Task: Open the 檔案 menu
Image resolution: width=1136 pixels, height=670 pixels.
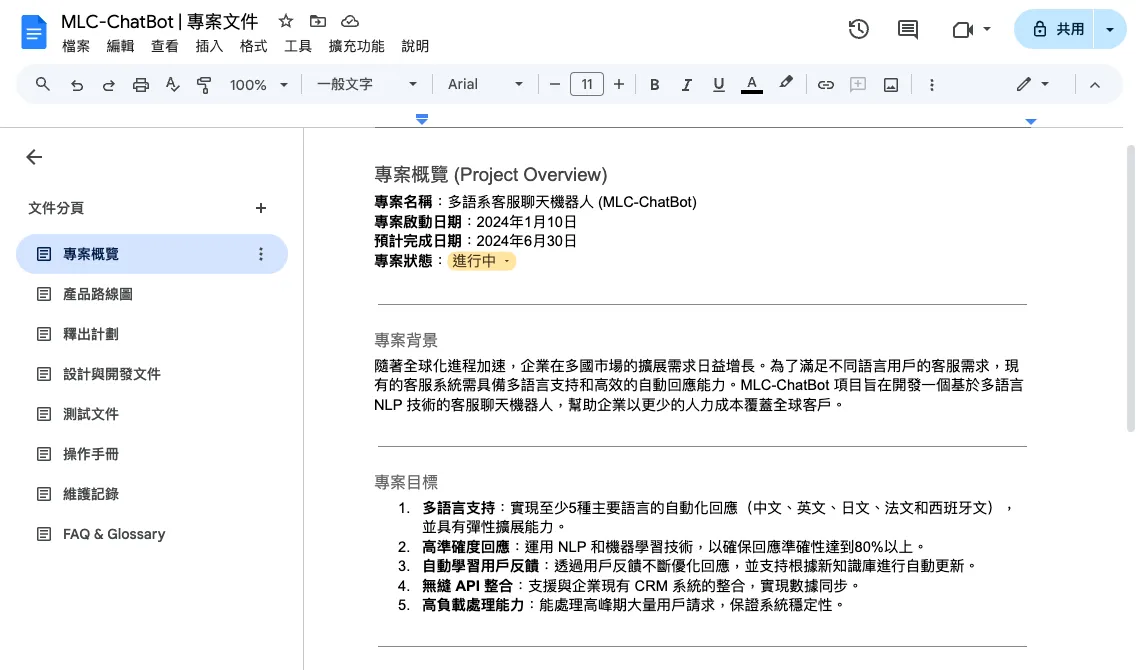Action: point(76,46)
